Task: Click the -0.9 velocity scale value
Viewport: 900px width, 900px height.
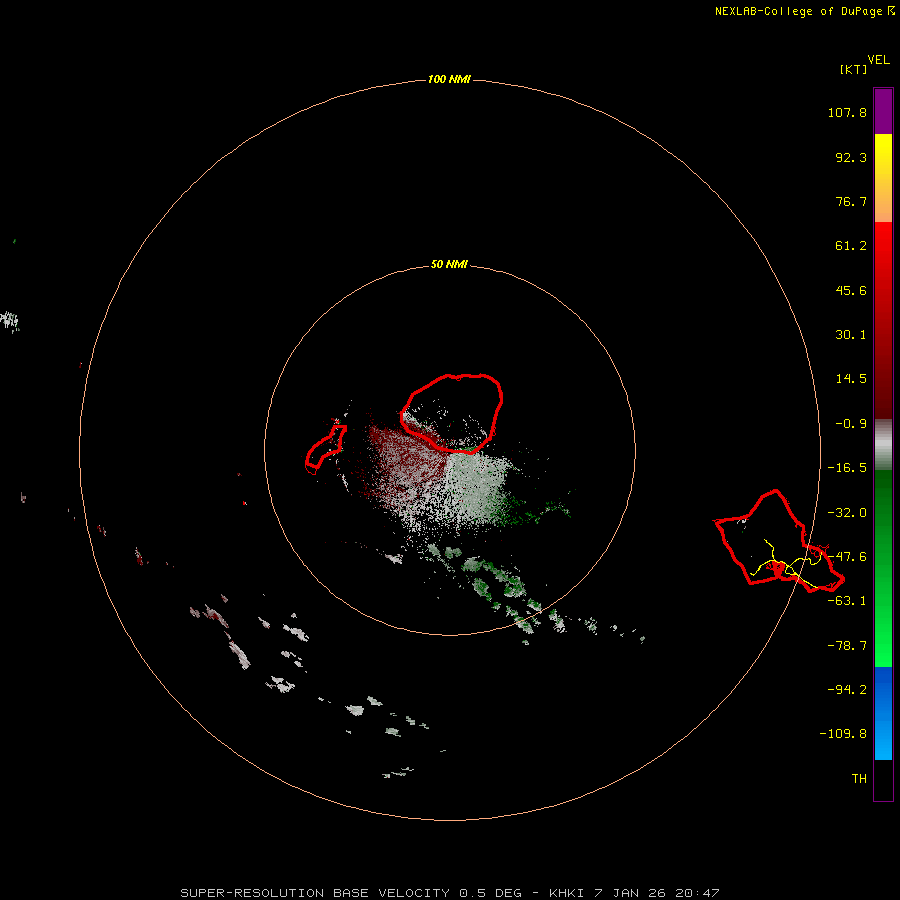Action: coord(851,424)
